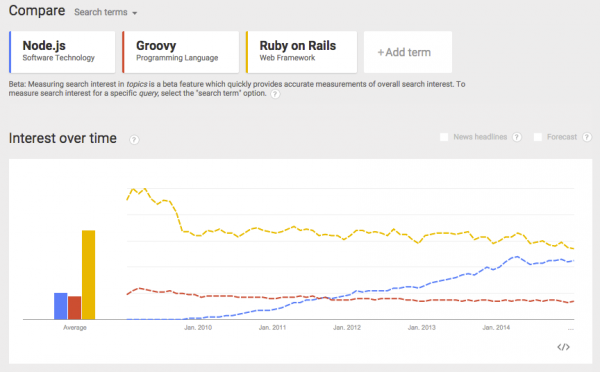Open the Search terms dropdown

pyautogui.click(x=106, y=12)
